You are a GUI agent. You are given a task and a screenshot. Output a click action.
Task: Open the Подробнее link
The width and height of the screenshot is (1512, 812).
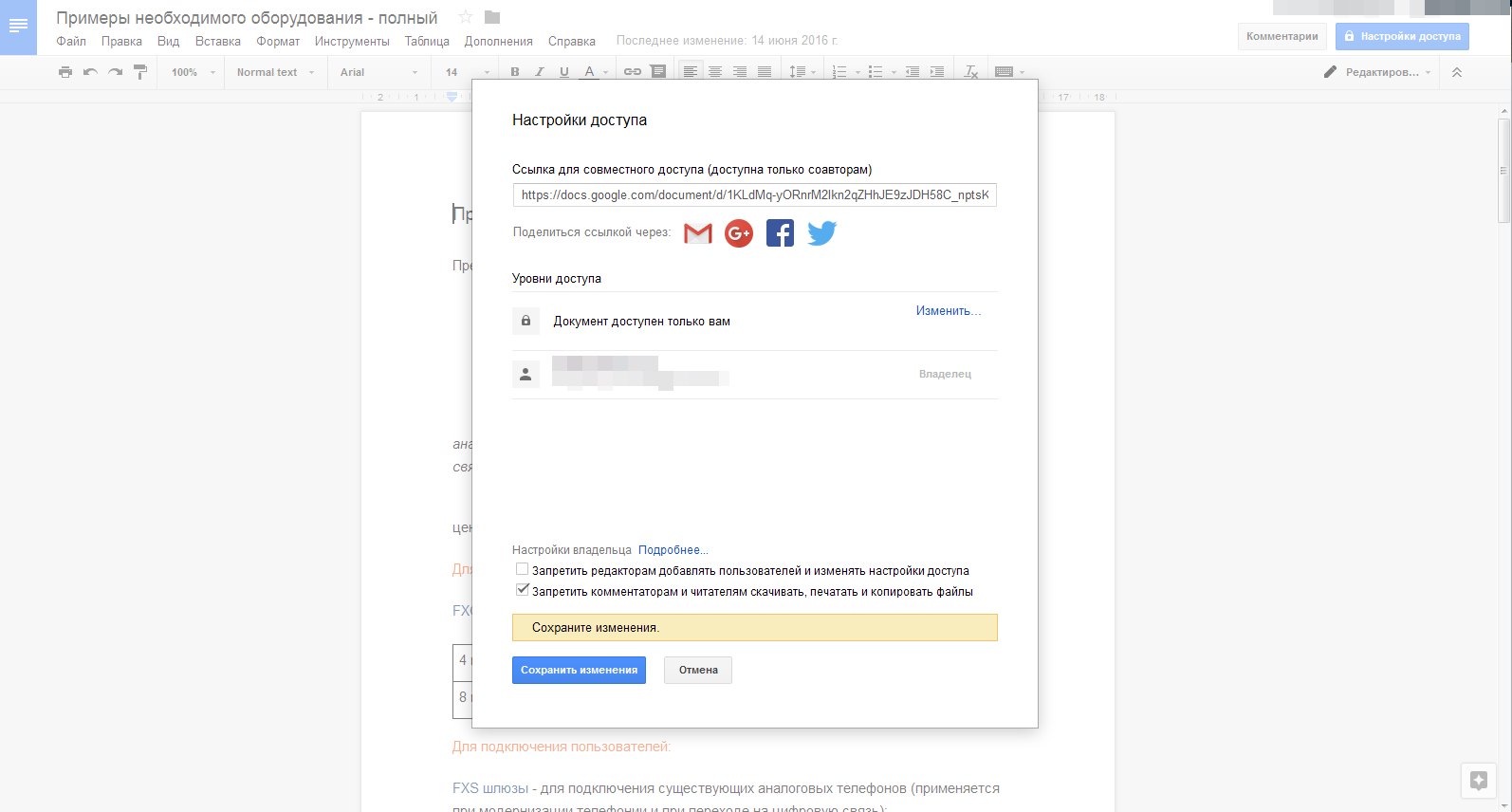click(673, 550)
